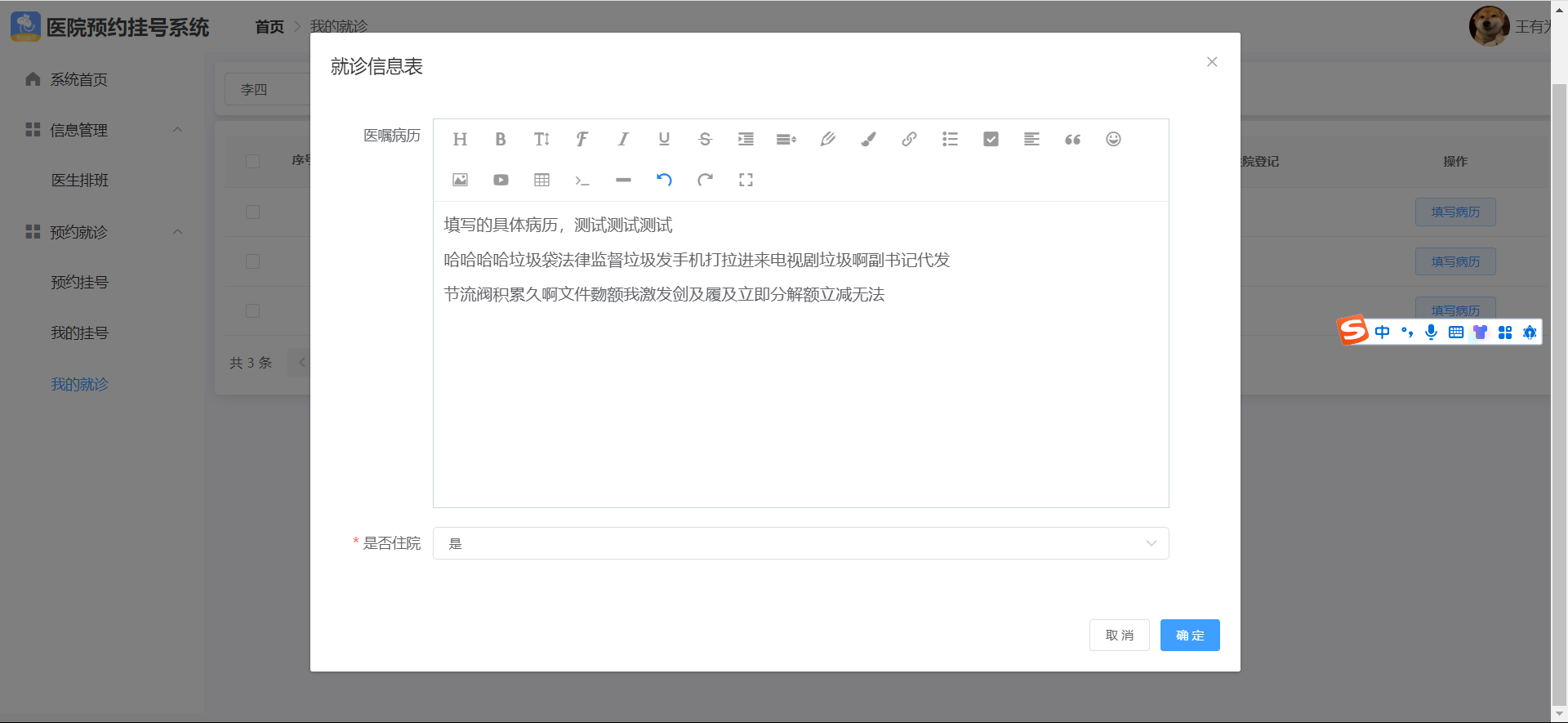Viewport: 1568px width, 723px height.
Task: Toggle Sogou punctuation mode
Action: [x=1406, y=332]
